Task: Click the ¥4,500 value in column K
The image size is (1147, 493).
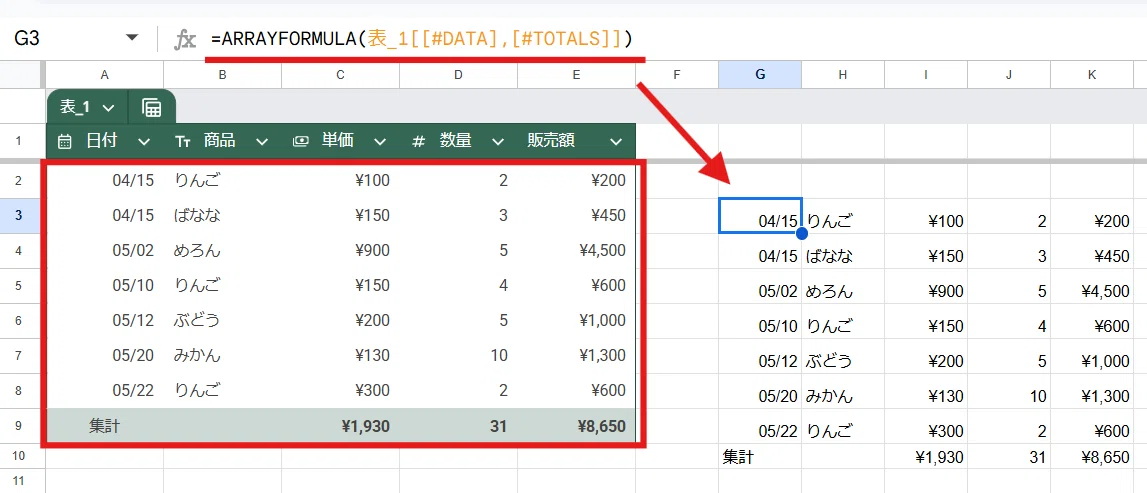Action: (1105, 291)
